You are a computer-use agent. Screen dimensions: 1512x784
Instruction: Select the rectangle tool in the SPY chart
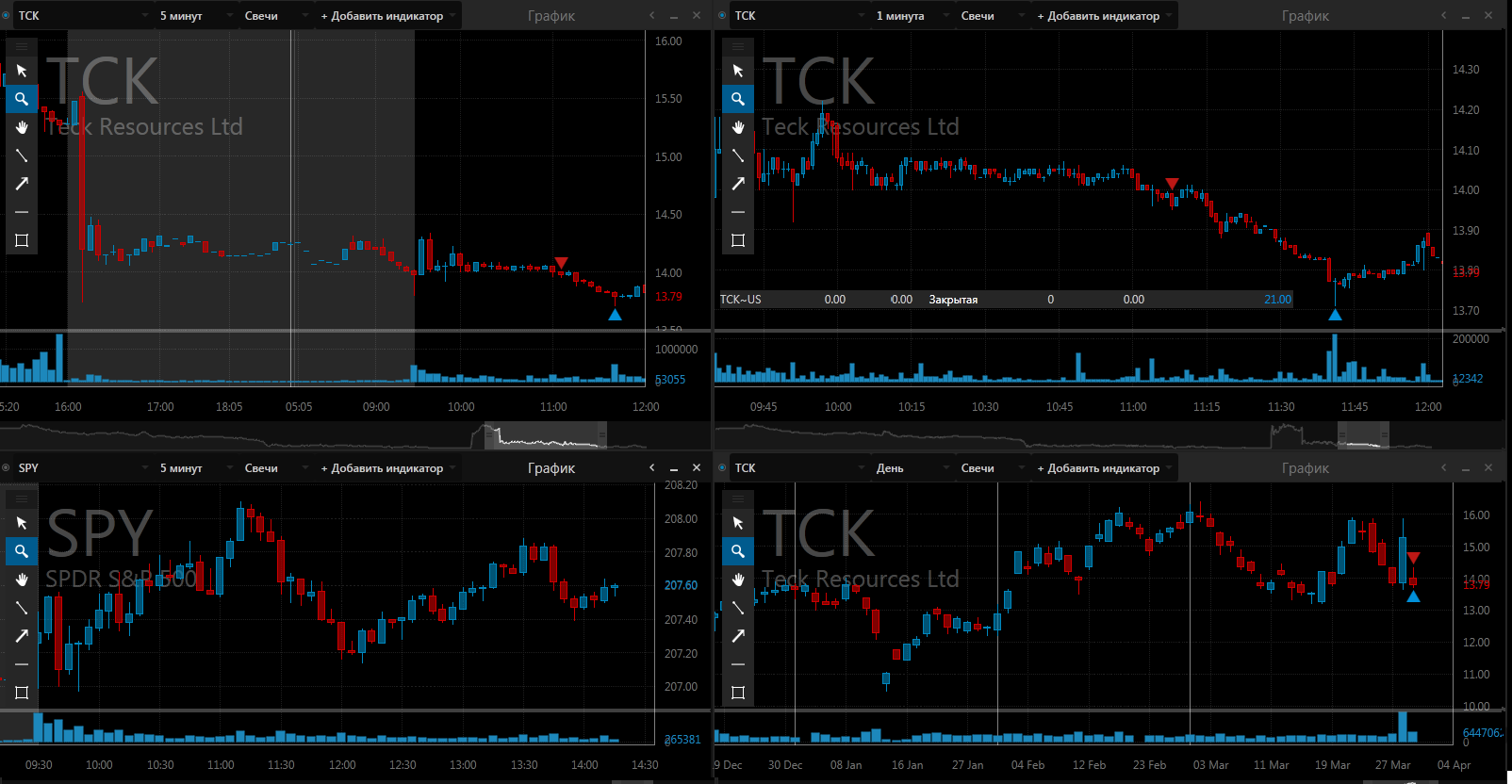click(x=22, y=693)
